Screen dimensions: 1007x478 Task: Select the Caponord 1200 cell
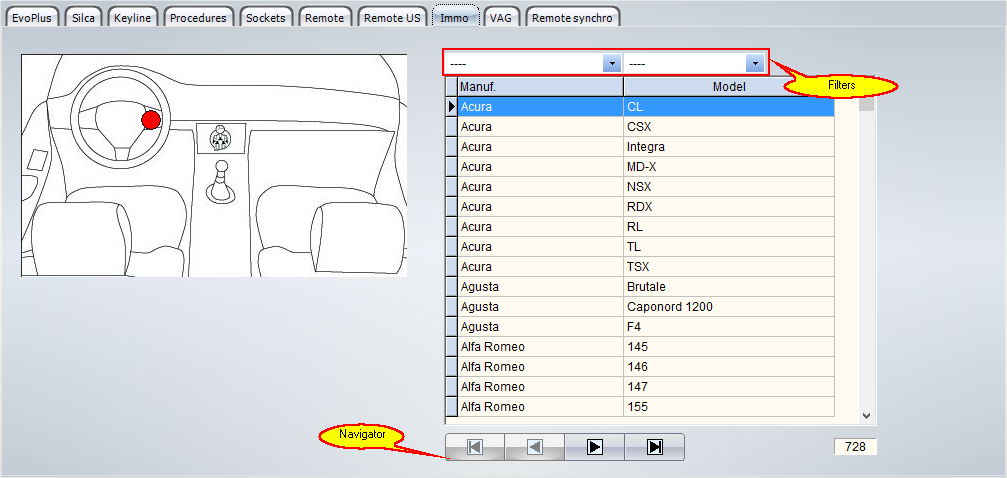pyautogui.click(x=729, y=306)
